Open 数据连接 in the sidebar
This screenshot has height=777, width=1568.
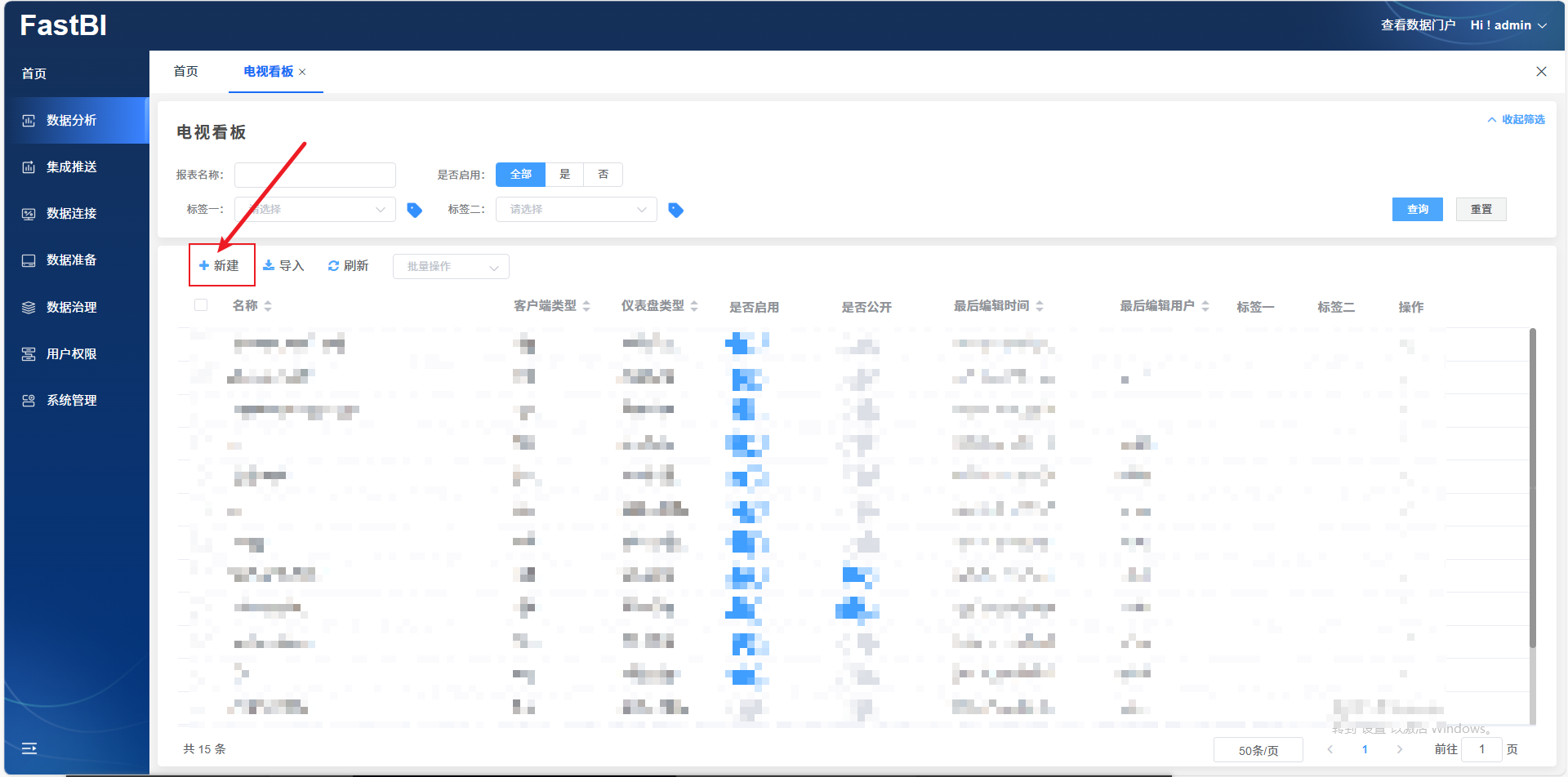tap(72, 214)
